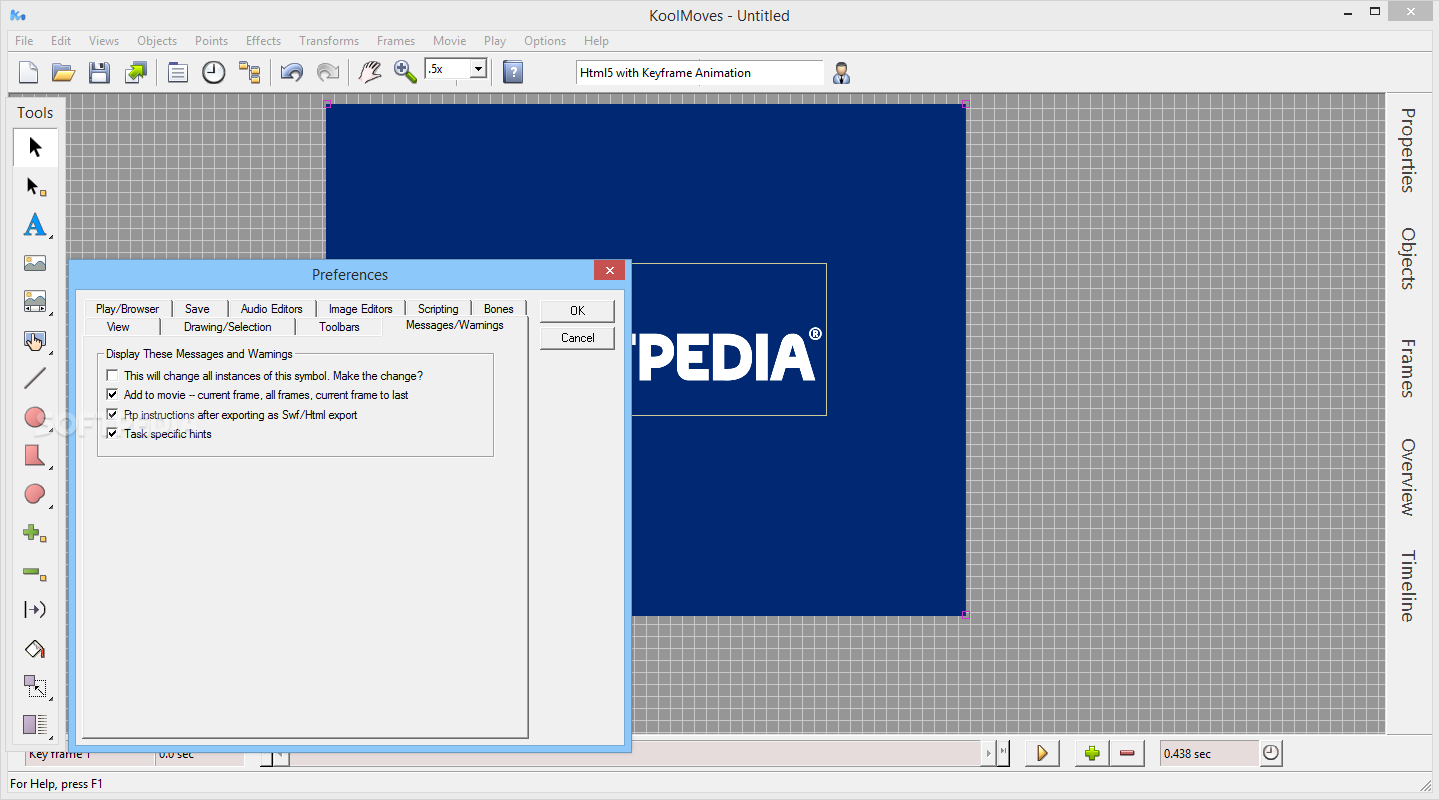Select the scale squares transform tool
Viewport: 1440px width, 800px height.
[x=35, y=687]
